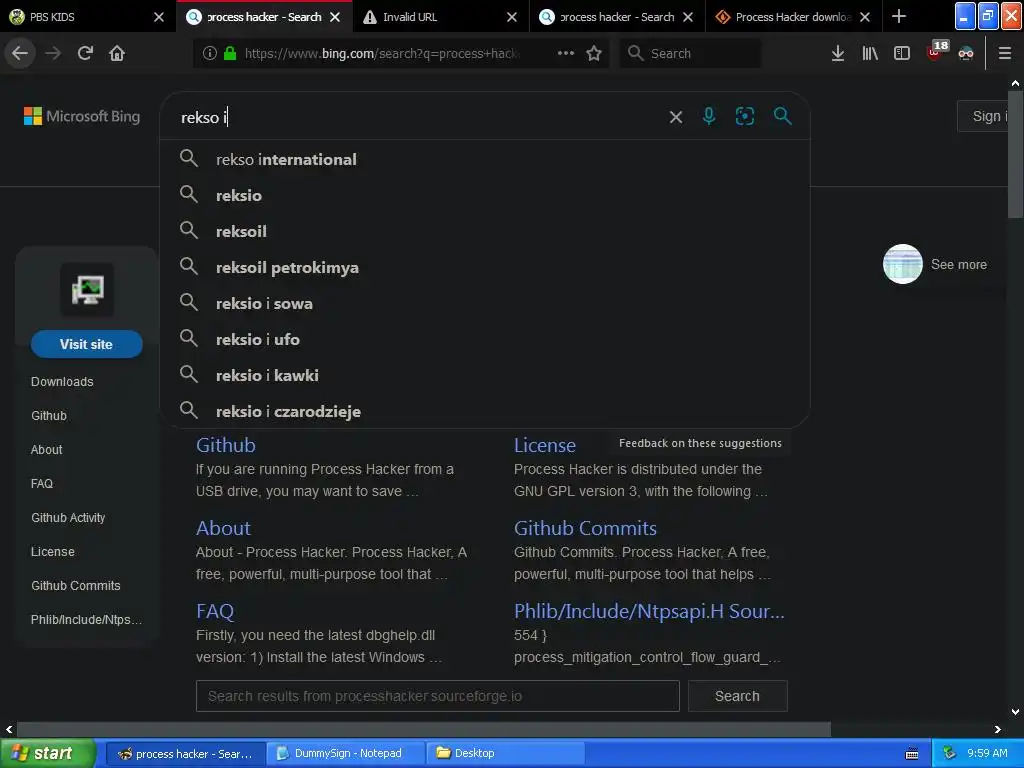Clear the Bing search box text
1024x768 pixels.
pyautogui.click(x=676, y=117)
